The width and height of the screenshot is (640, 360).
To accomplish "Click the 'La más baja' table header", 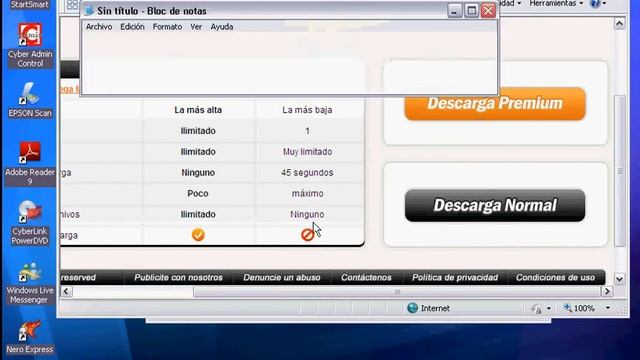I will point(307,110).
